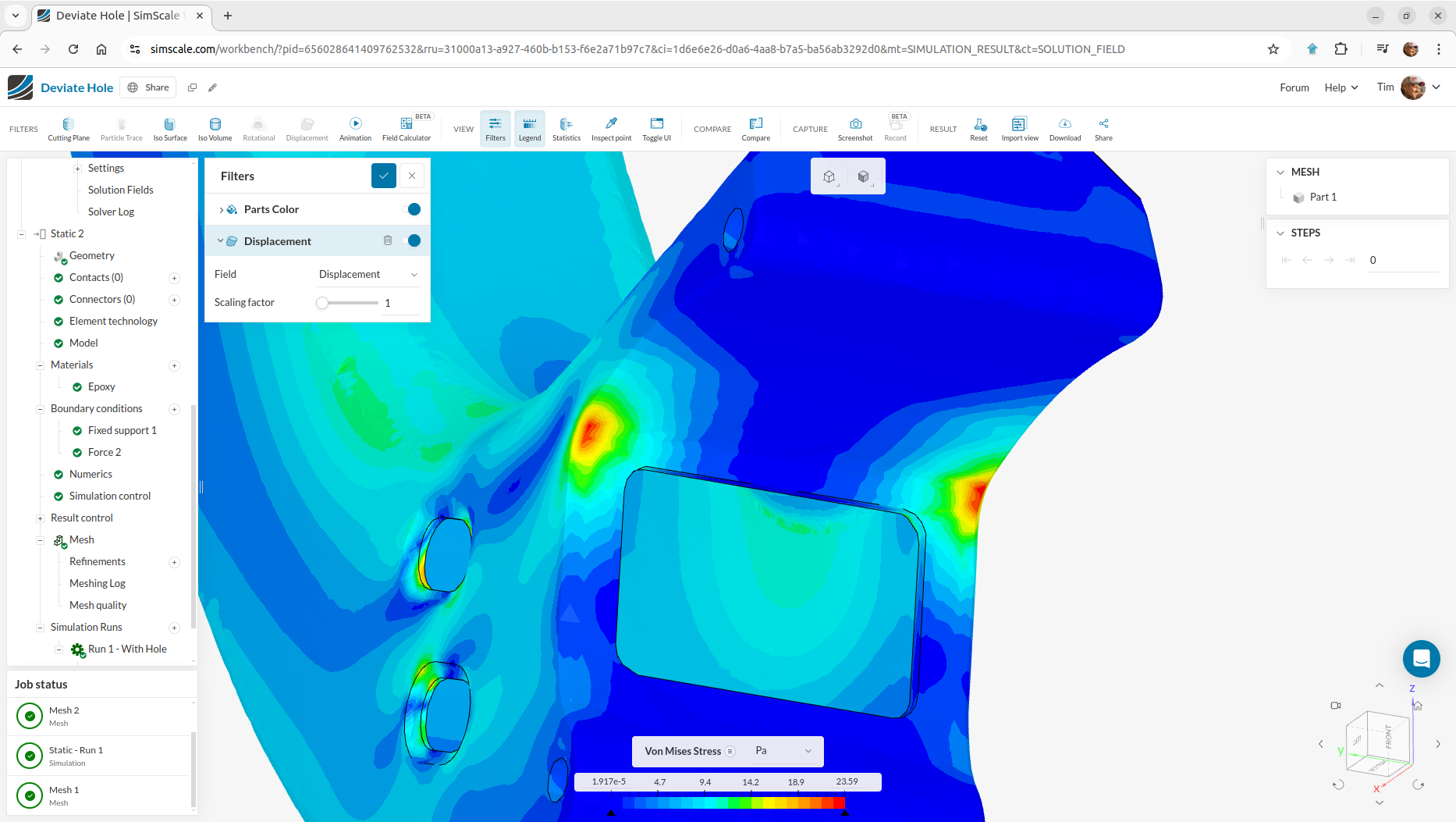Screen dimensions: 1456x822
Task: Open the Statistics view
Action: (x=566, y=129)
